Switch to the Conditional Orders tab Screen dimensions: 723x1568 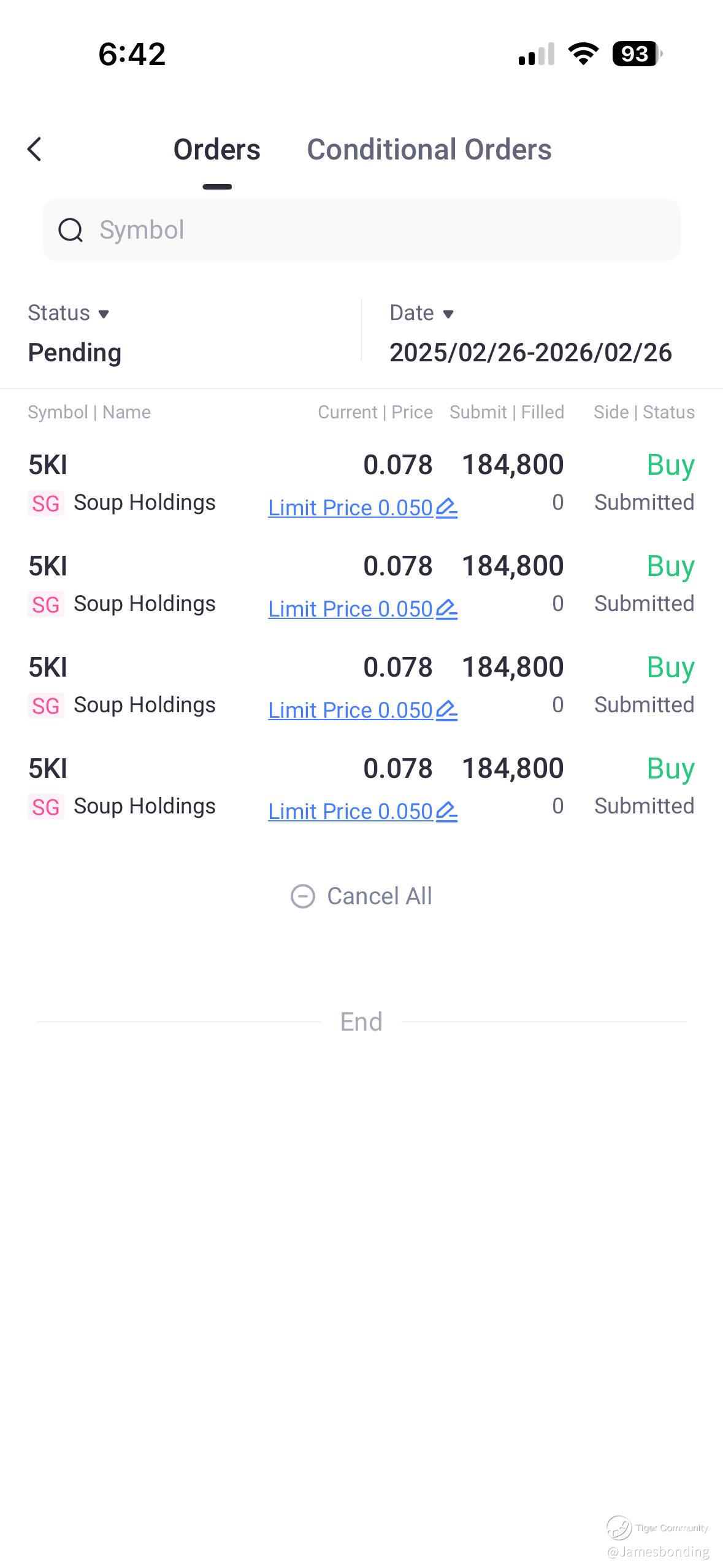tap(429, 150)
